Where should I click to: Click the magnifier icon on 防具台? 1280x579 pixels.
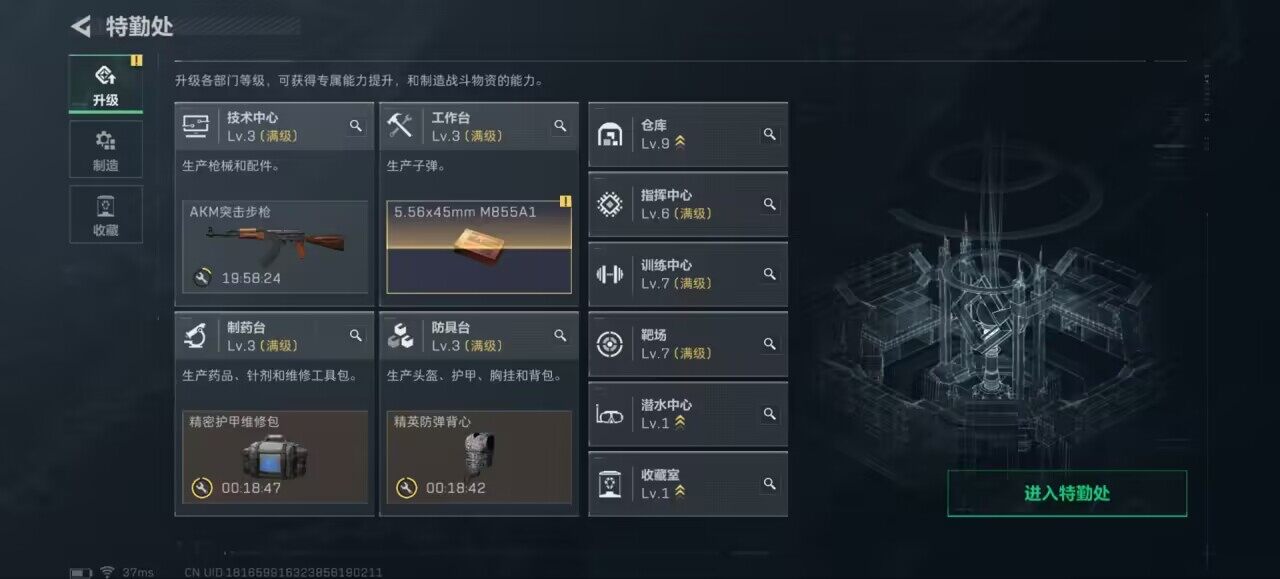[x=560, y=336]
